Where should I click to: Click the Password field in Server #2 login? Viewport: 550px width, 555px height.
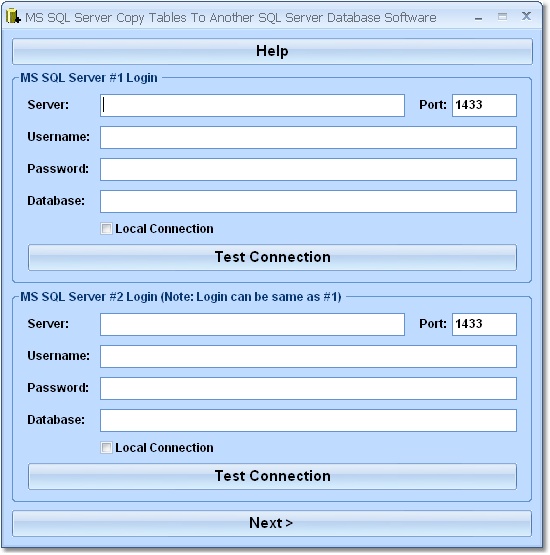pos(308,388)
